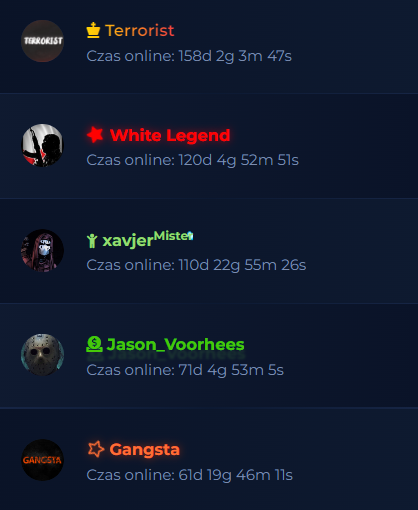The width and height of the screenshot is (418, 510).
Task: Click the green person icon beside xavjer
Action: coord(92,241)
